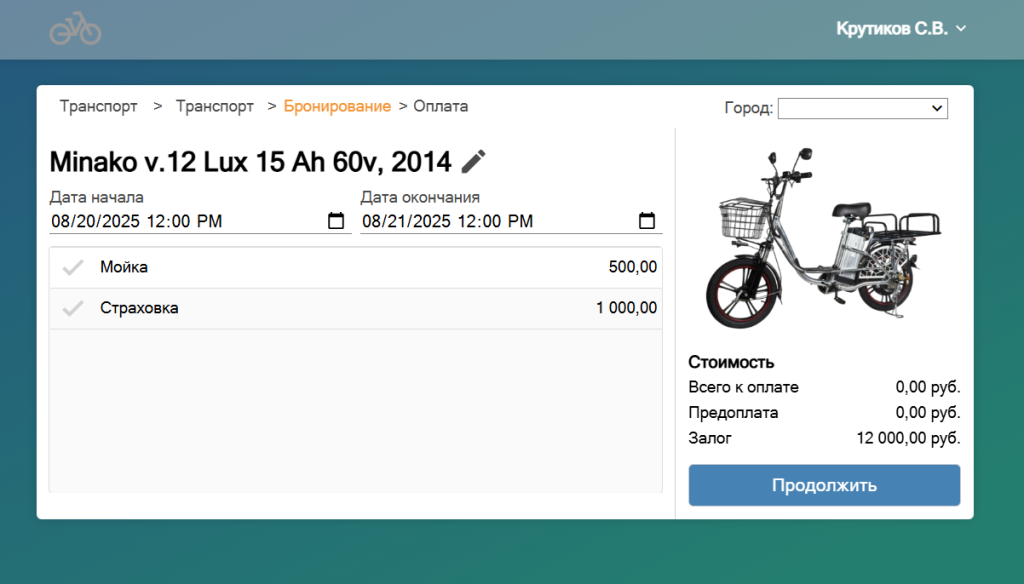1024x584 pixels.
Task: Toggle the Страховка service checkmark
Action: tap(72, 308)
